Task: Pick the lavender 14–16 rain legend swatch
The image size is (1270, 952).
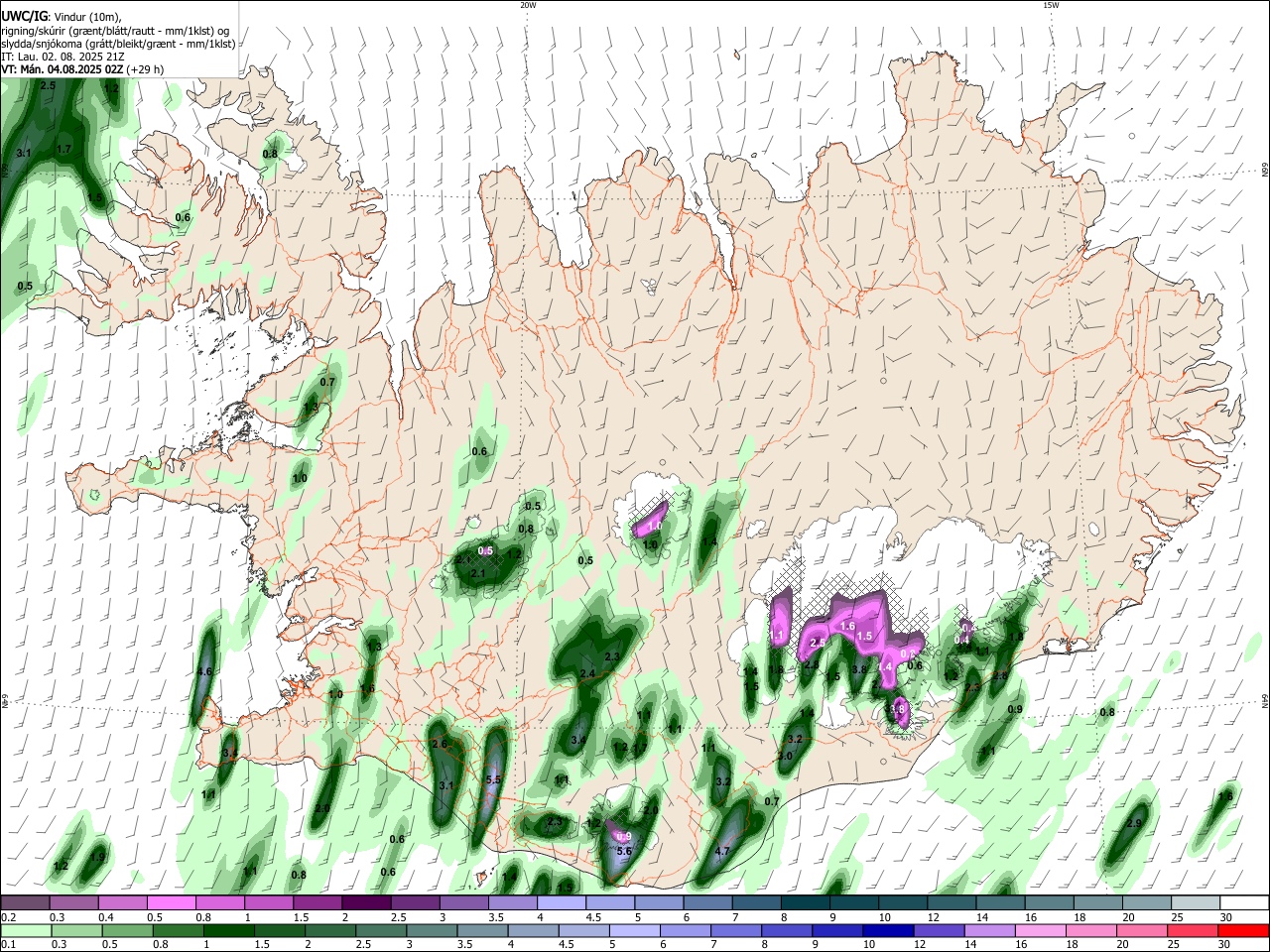Action: tap(990, 930)
